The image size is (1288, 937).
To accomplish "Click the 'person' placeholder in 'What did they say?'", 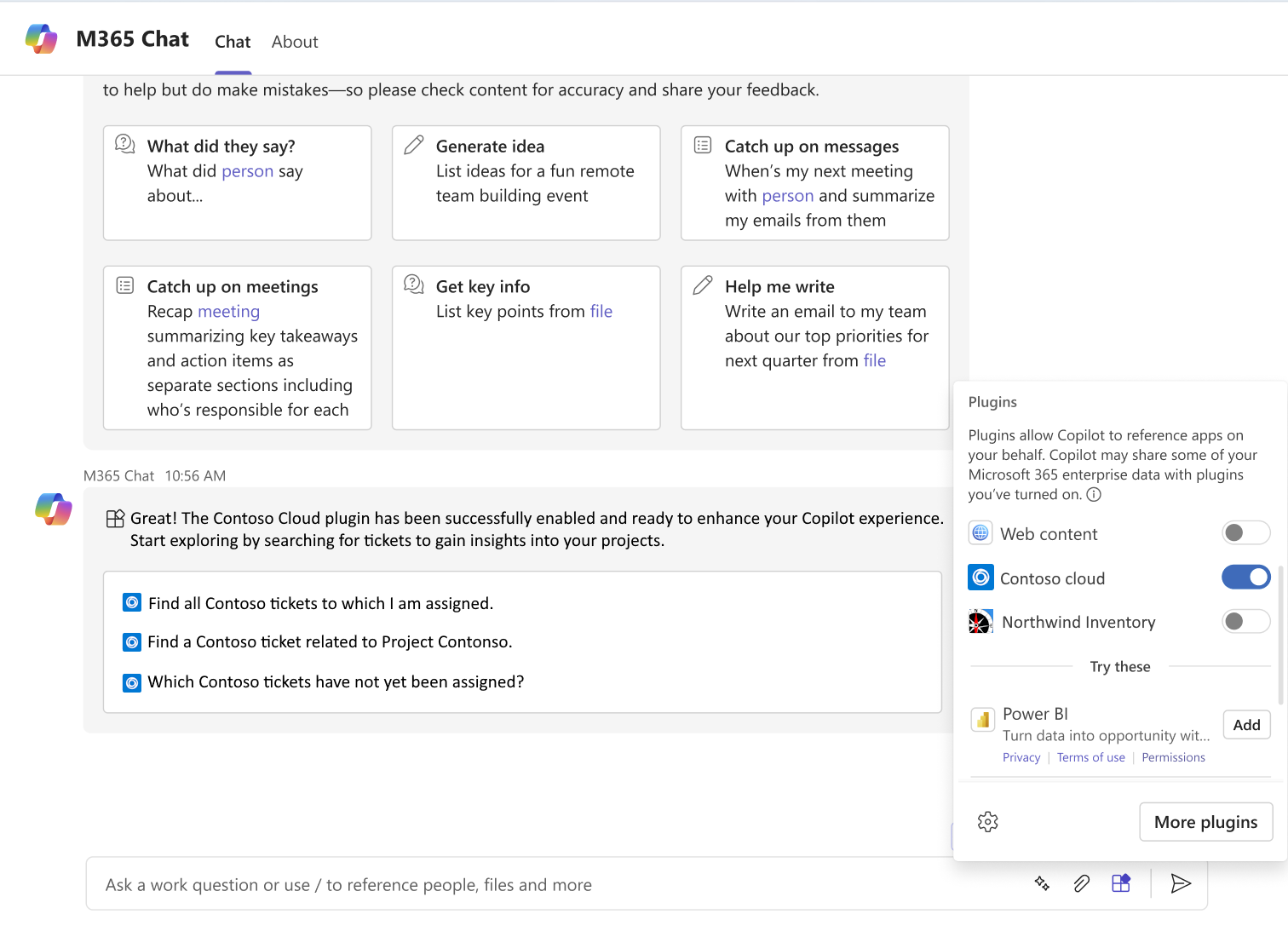I will (x=248, y=171).
